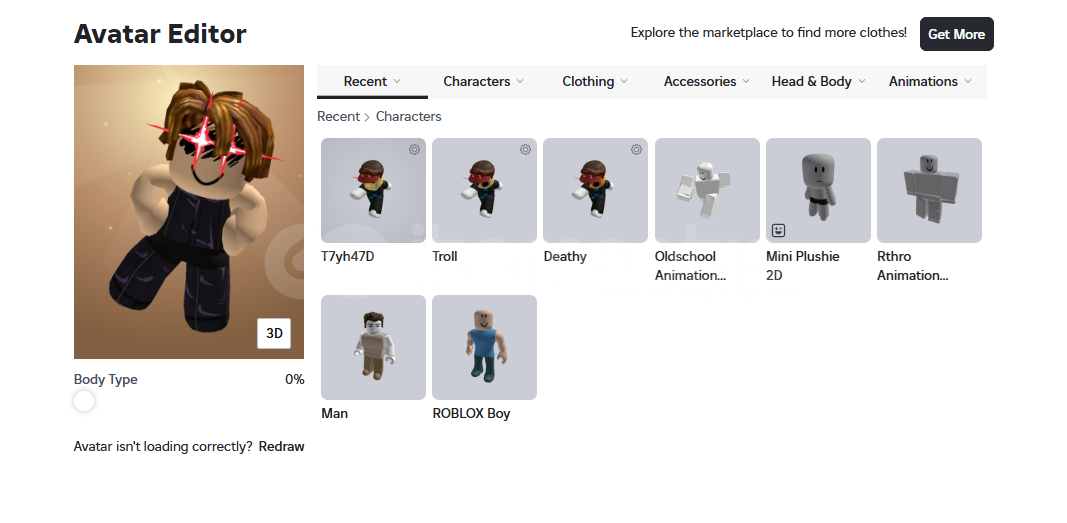Select the ROBLOX Boy character thumbnail
Screen dimensions: 1067x523
coord(485,348)
